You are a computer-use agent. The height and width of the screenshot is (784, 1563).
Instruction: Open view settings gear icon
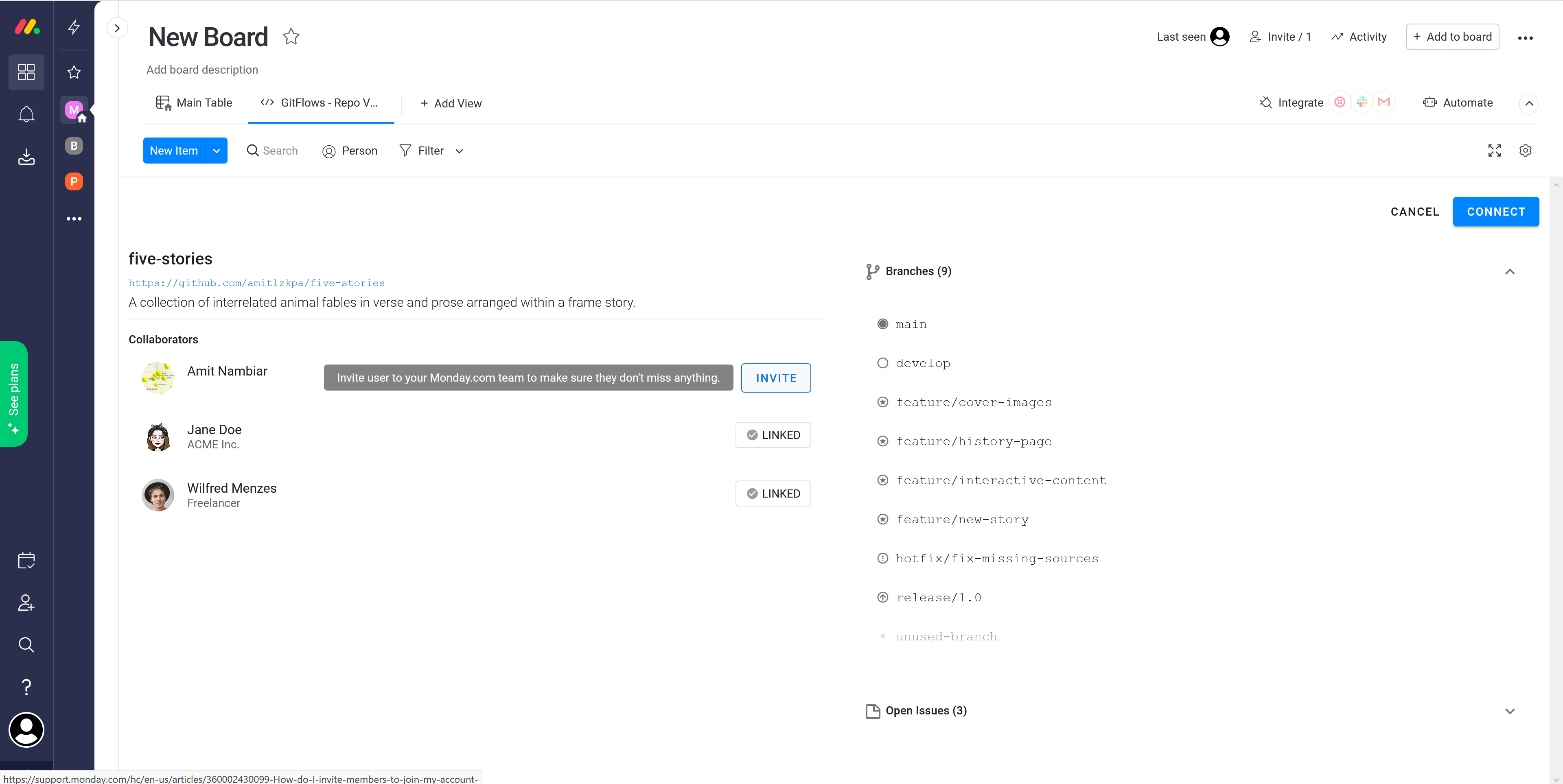click(1525, 151)
